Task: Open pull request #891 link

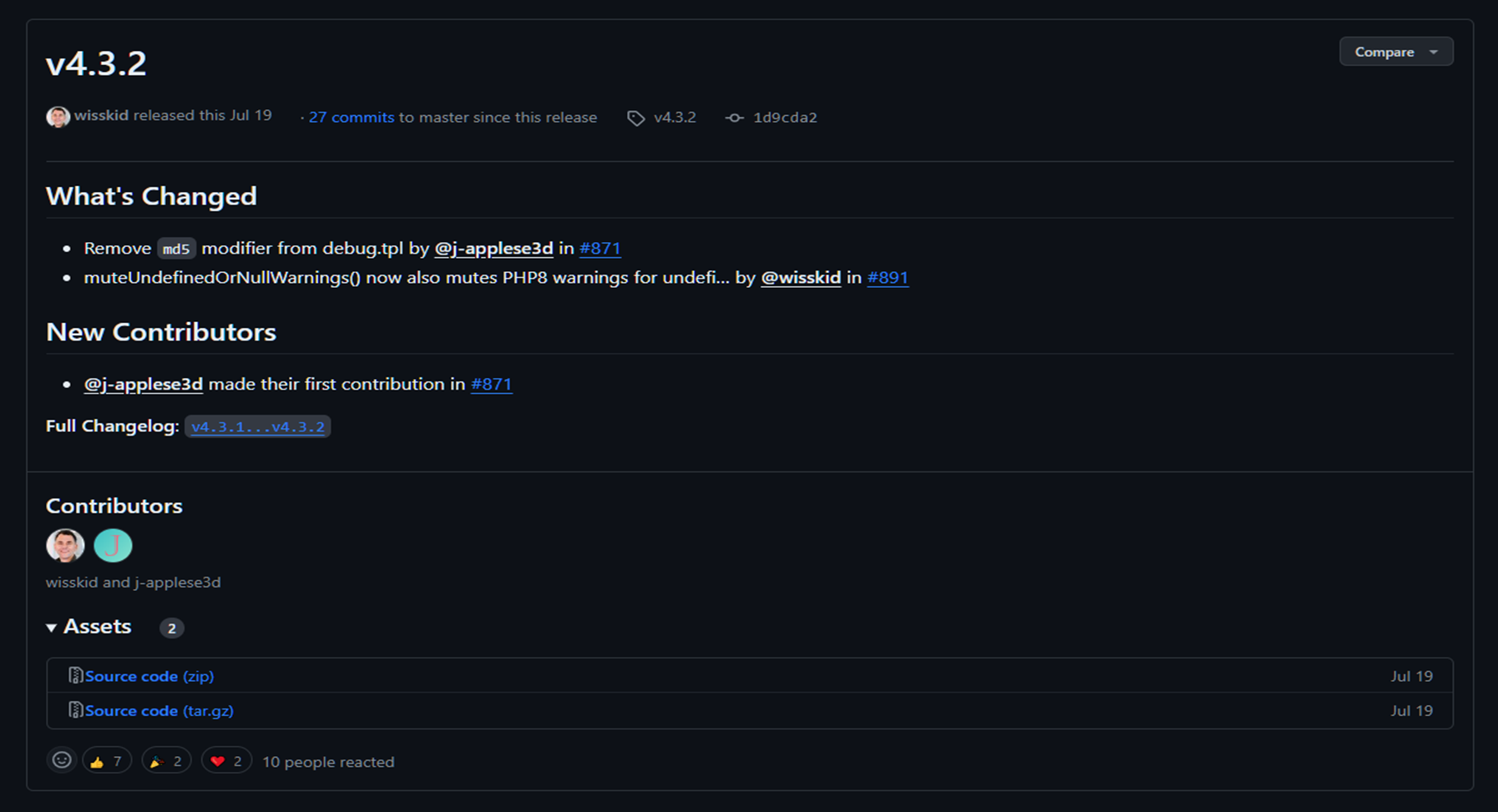Action: (887, 278)
